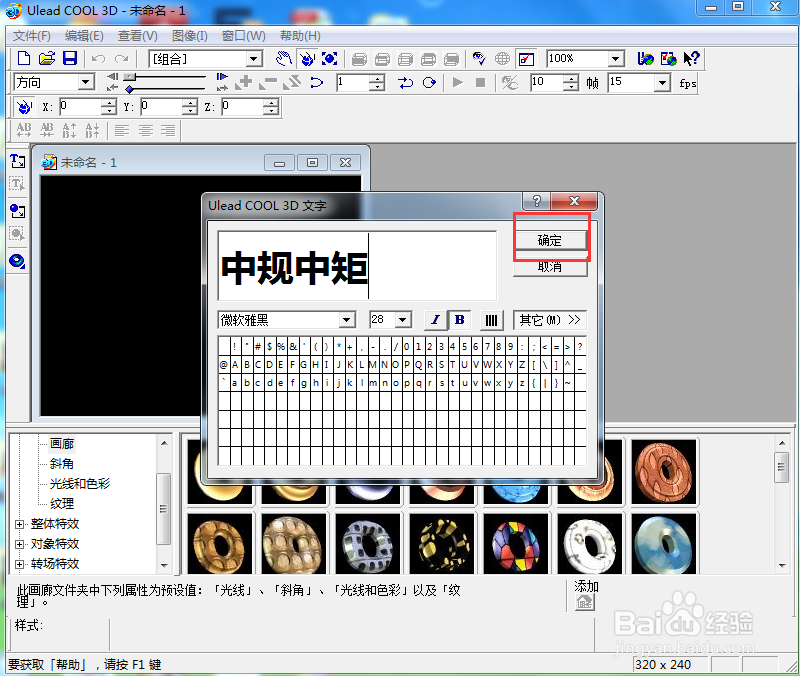Click the X coordinate input field
The width and height of the screenshot is (800, 676).
81,107
